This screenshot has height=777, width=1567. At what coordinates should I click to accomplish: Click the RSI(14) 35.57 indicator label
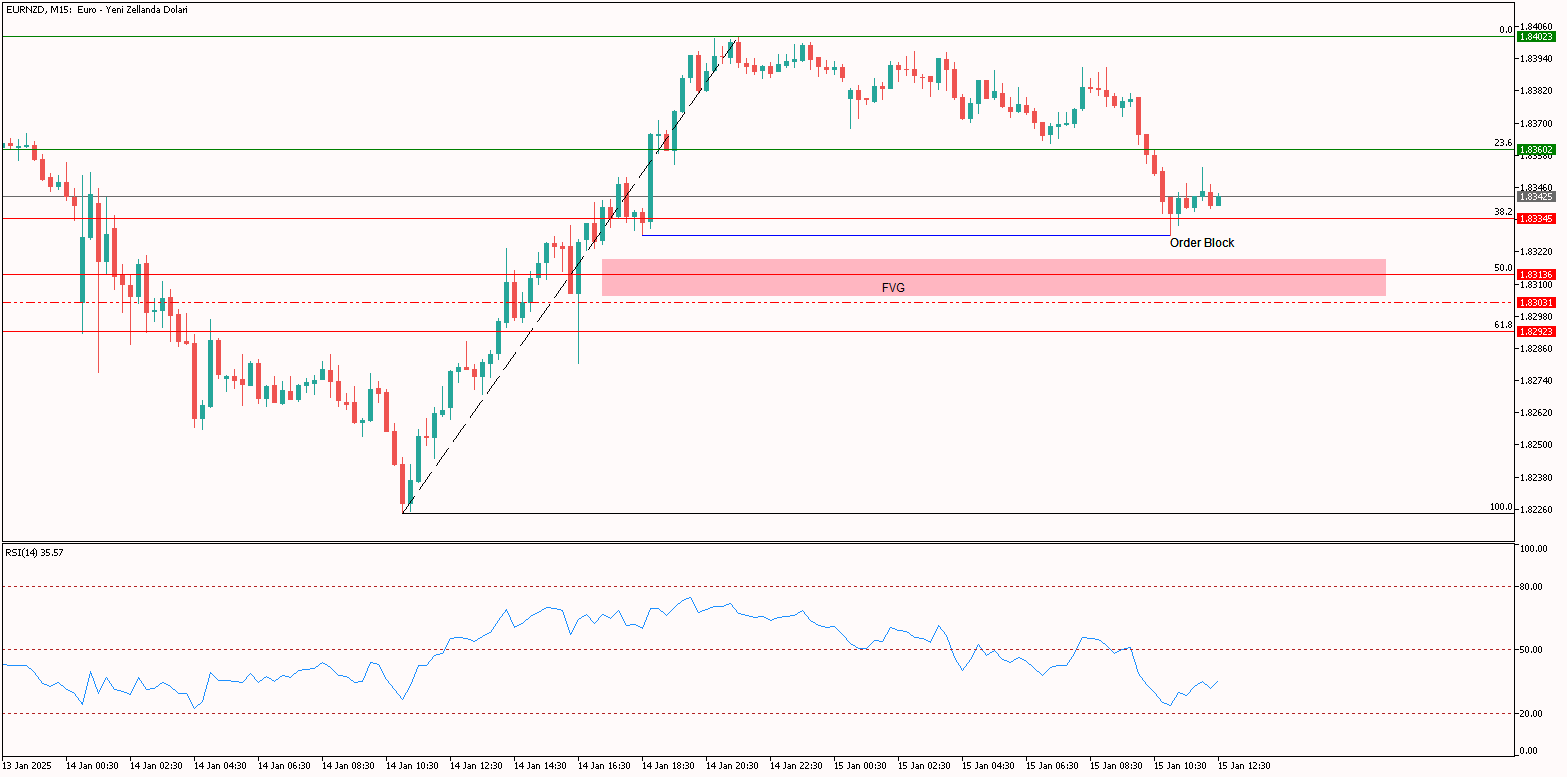click(x=34, y=552)
